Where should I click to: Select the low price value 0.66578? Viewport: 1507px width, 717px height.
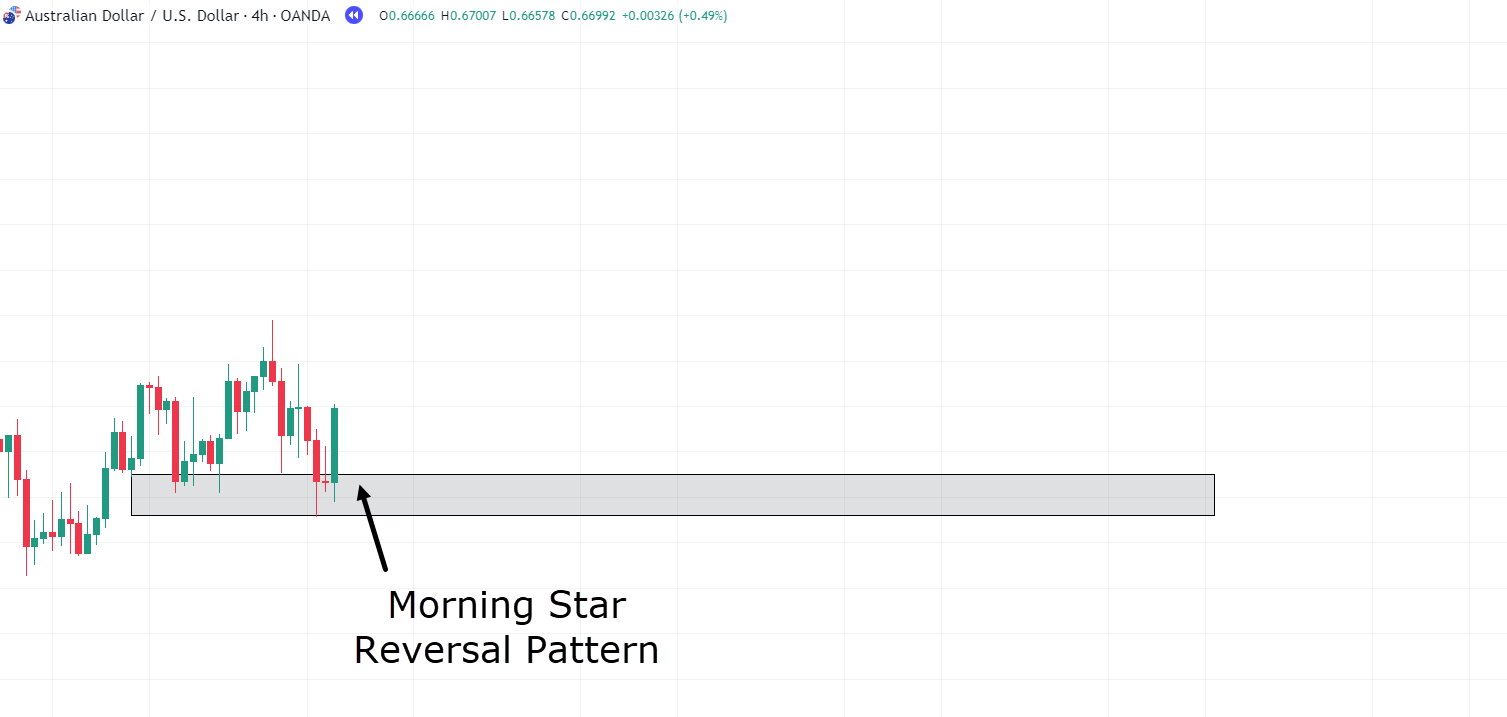tap(531, 16)
